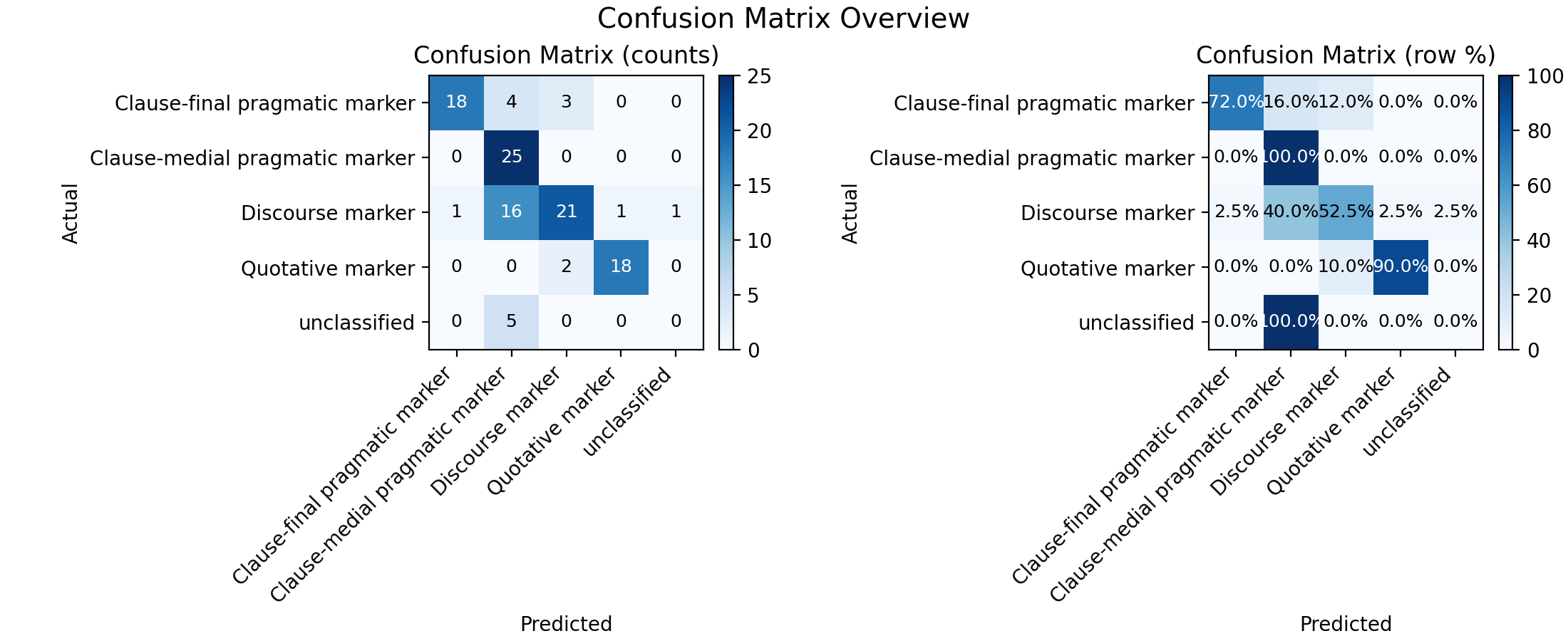Click the cell with value 5 in unclassified row
The width and height of the screenshot is (1568, 641).
512,322
